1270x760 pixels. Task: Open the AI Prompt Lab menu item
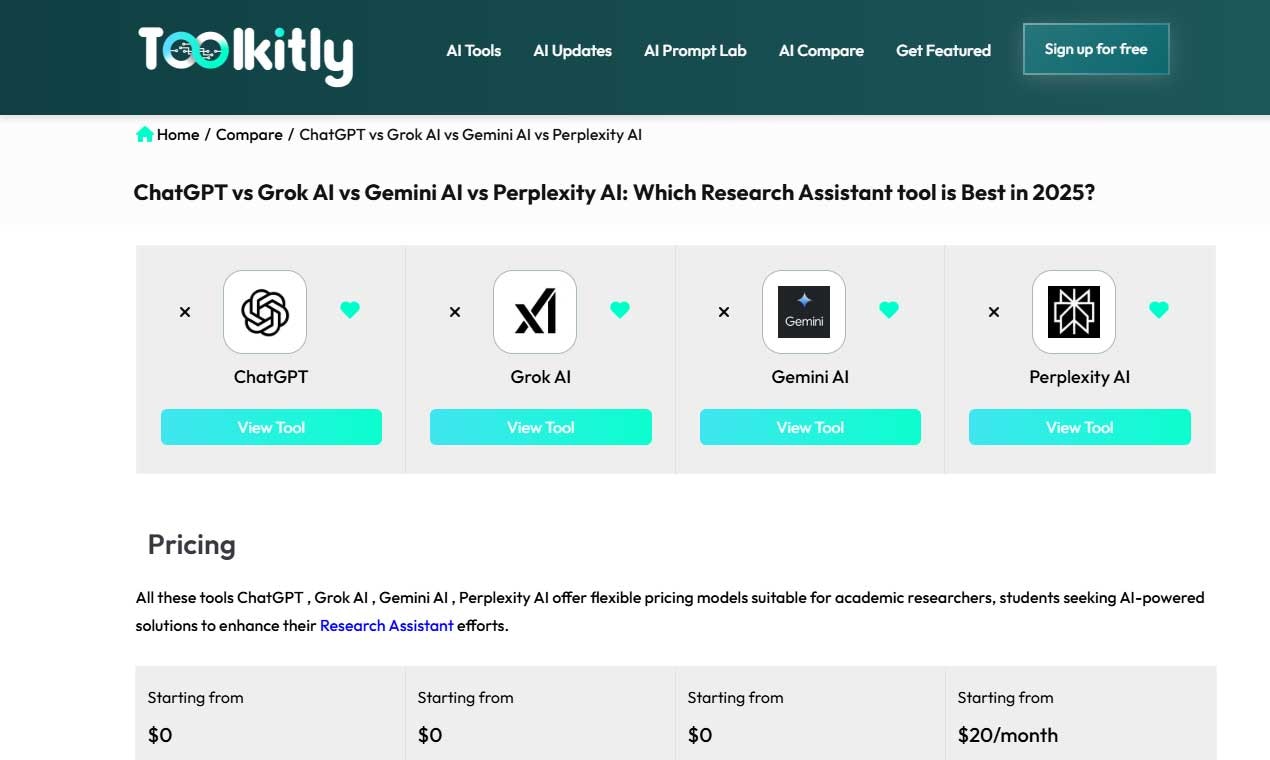tap(695, 50)
